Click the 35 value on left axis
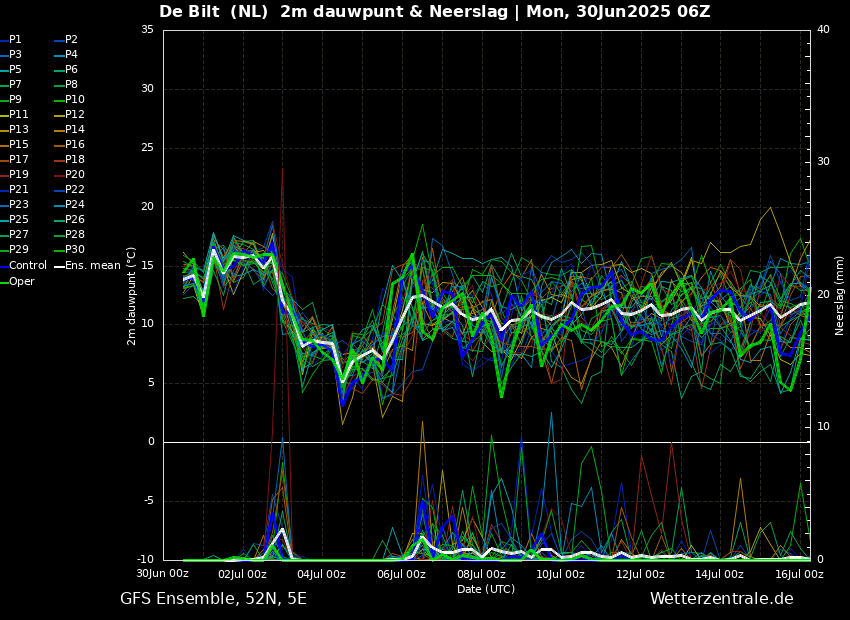 (x=147, y=29)
